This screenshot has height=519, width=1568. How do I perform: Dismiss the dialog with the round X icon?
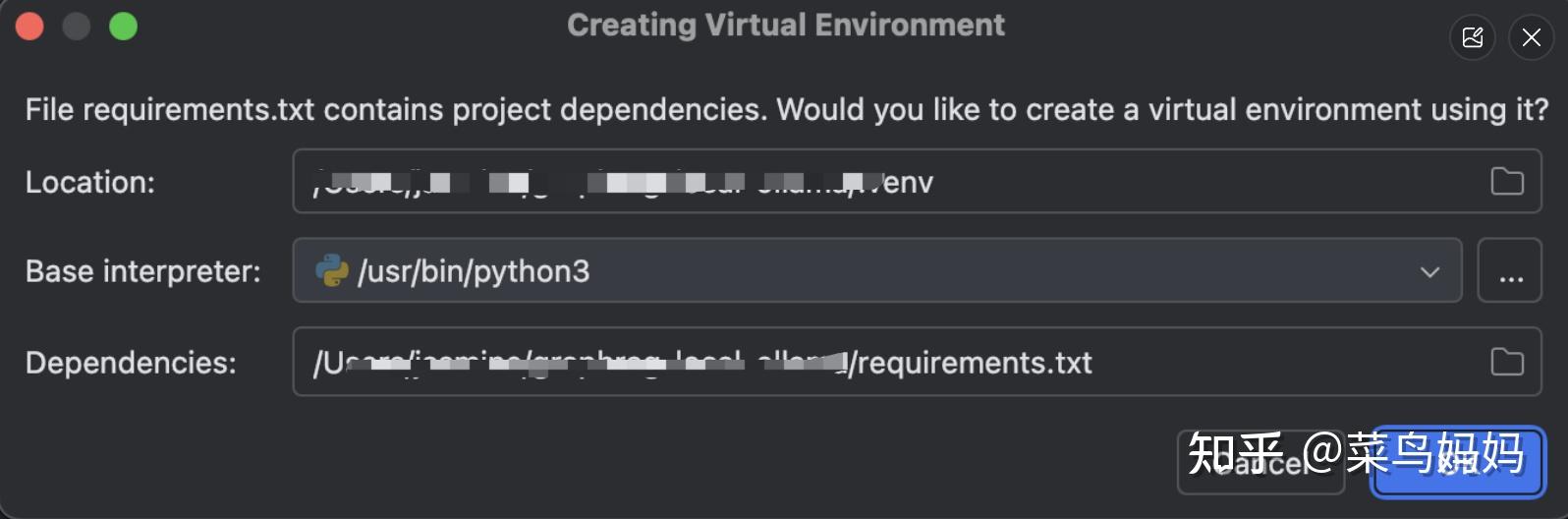1531,37
